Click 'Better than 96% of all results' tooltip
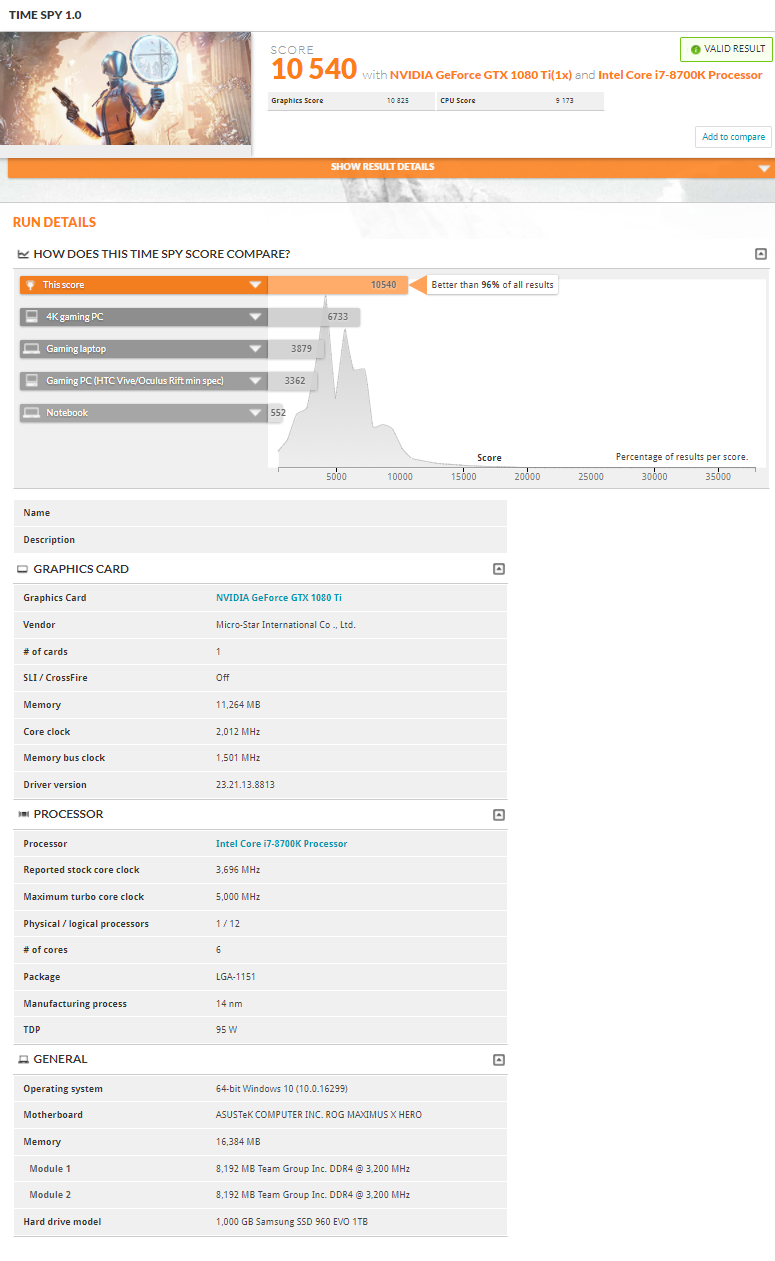 [492, 285]
